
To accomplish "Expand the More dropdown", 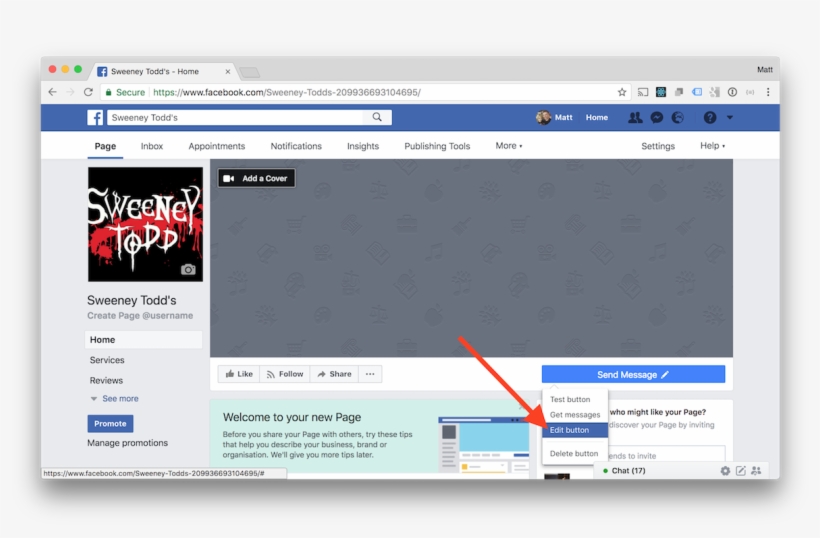I will click(x=509, y=146).
